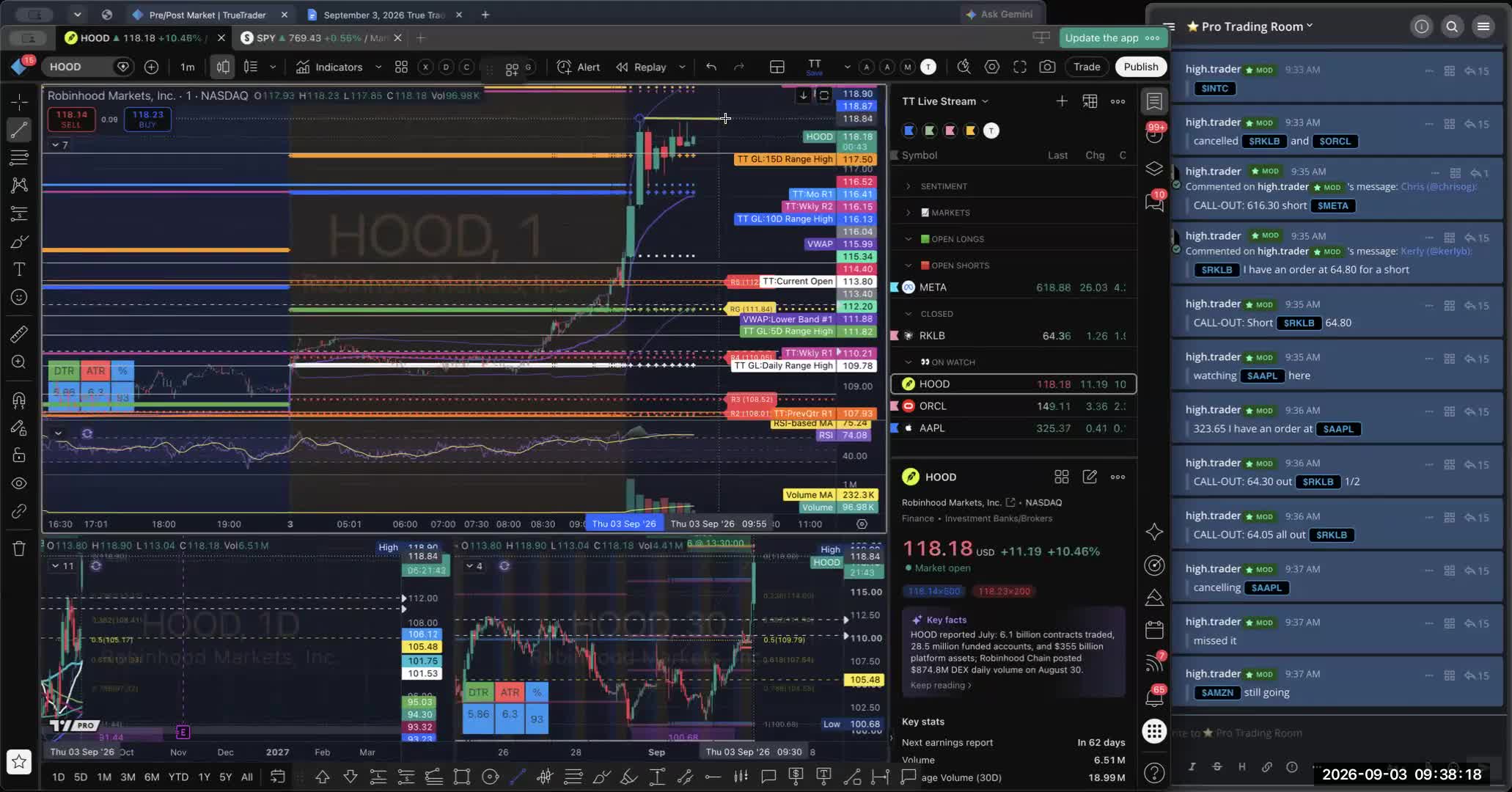
Task: Open the candlestick chart type selector
Action: [223, 67]
